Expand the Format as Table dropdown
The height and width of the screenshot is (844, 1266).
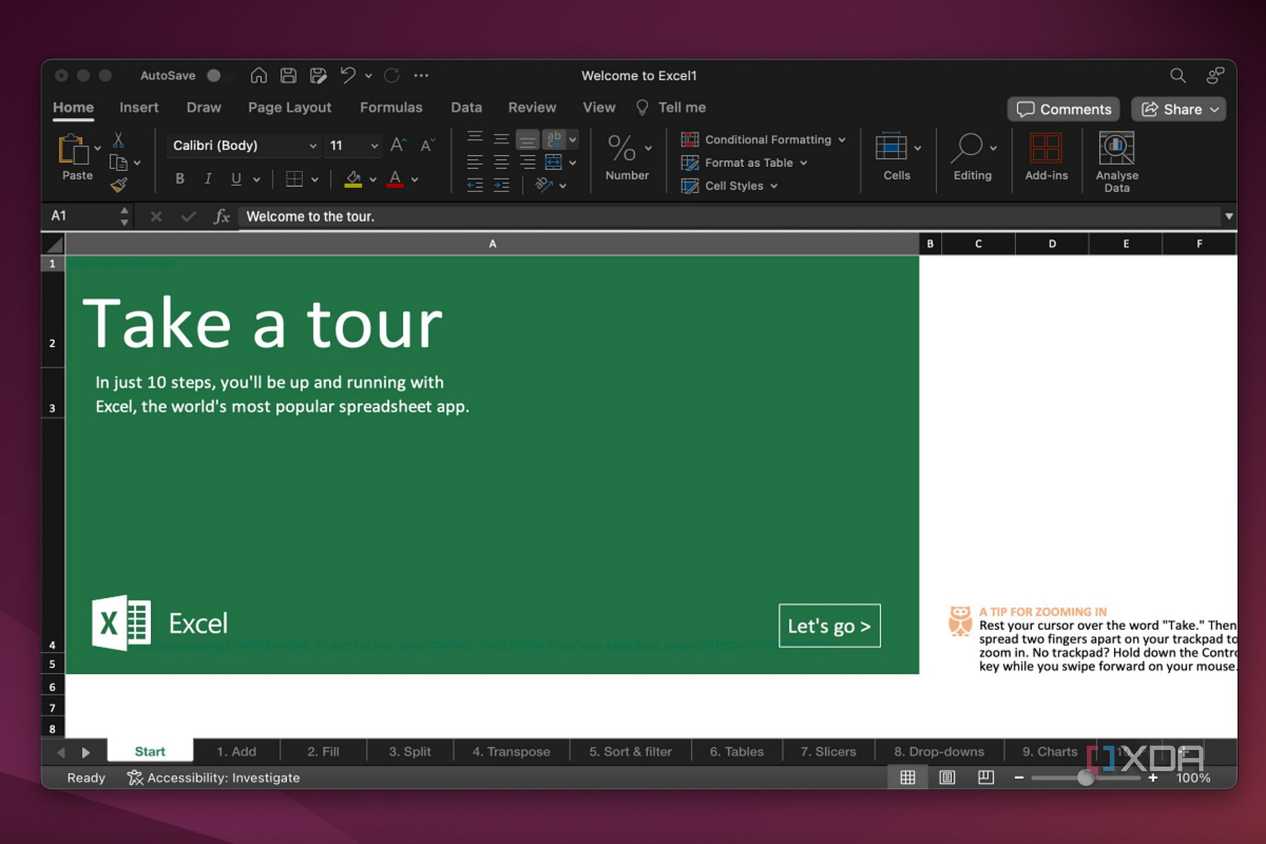click(803, 163)
